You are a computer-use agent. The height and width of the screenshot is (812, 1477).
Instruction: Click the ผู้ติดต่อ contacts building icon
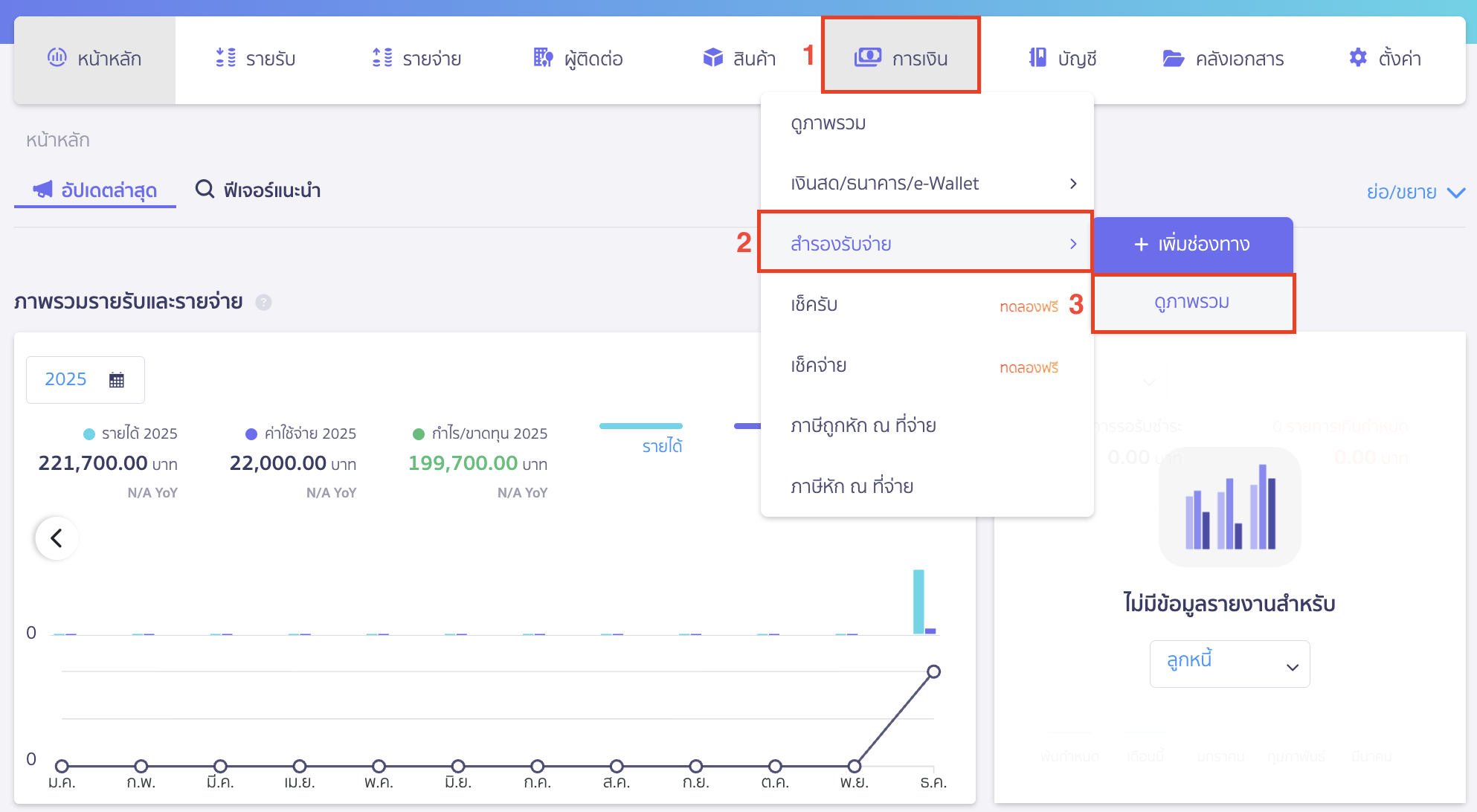click(544, 58)
